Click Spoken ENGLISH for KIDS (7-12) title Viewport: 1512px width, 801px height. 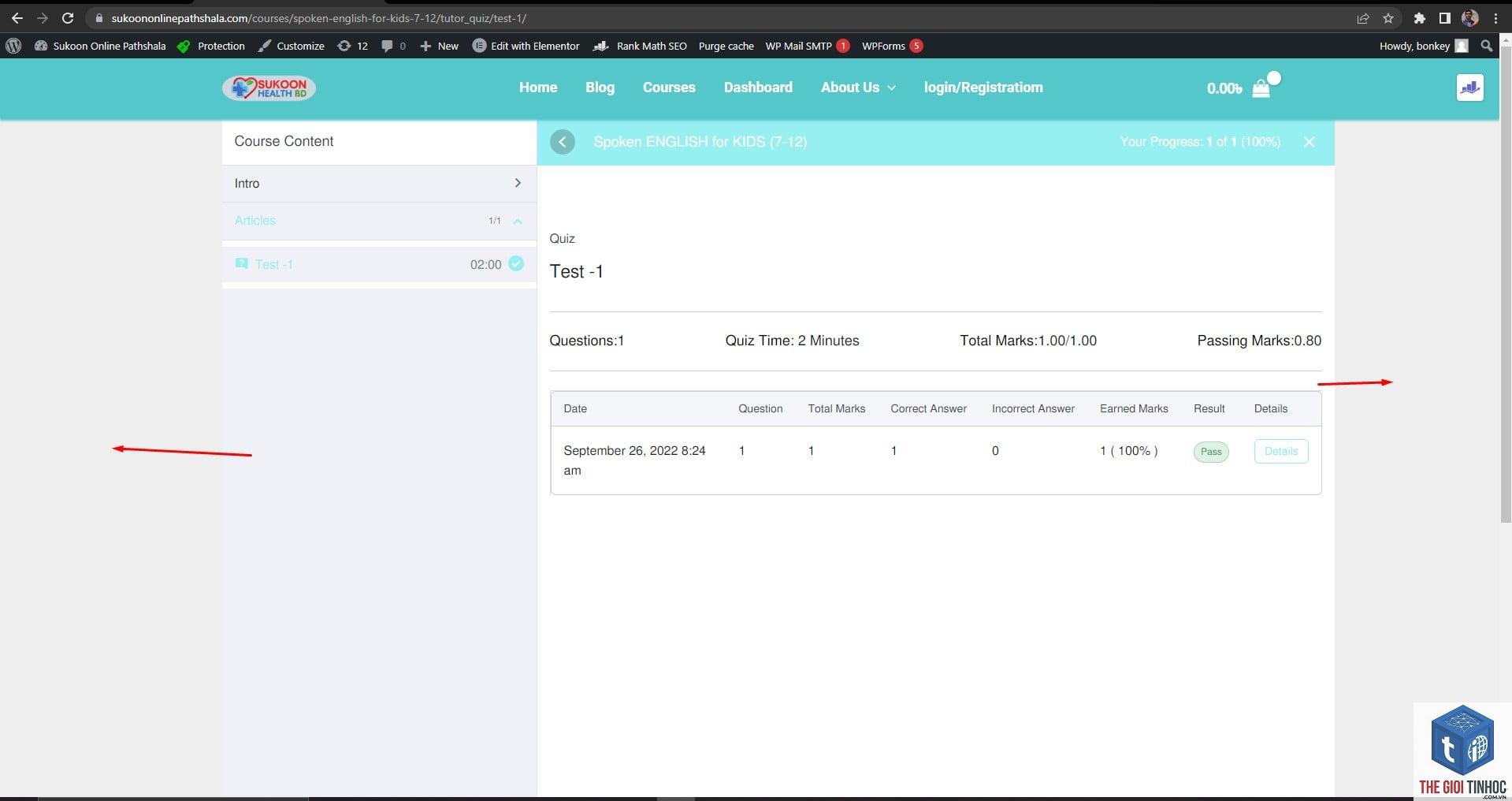coord(700,142)
